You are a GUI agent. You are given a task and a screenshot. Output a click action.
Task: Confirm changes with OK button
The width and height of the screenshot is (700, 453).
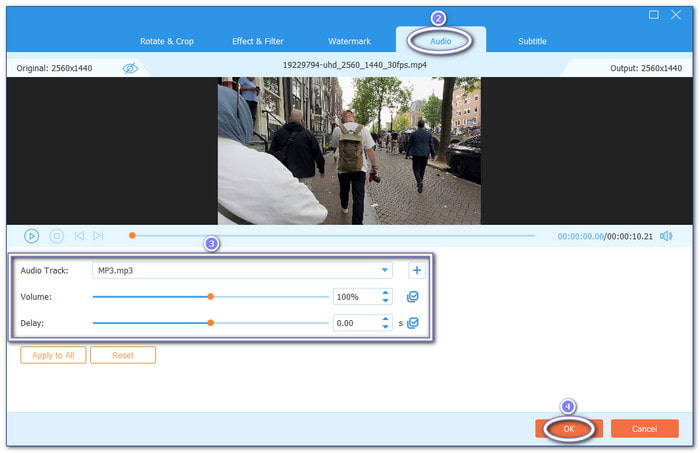coord(569,428)
